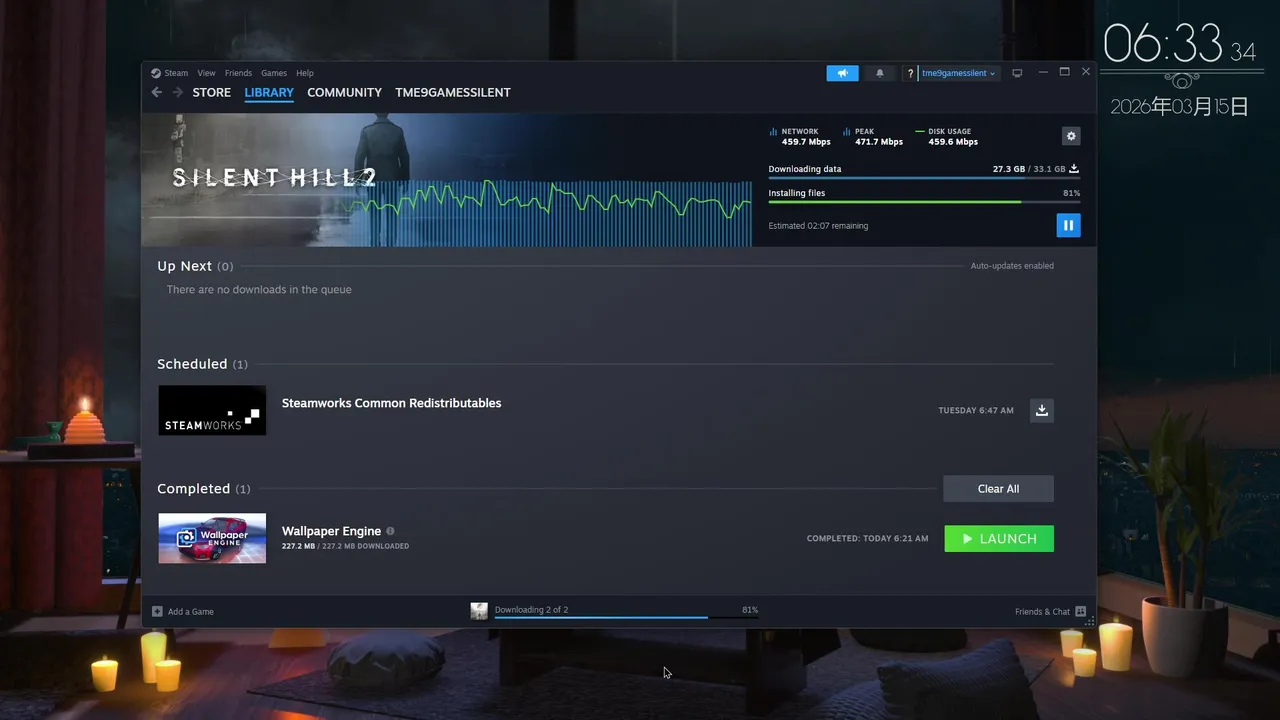Click the TUESDAY 6:47 AM schedule text
Image resolution: width=1280 pixels, height=720 pixels.
[976, 410]
